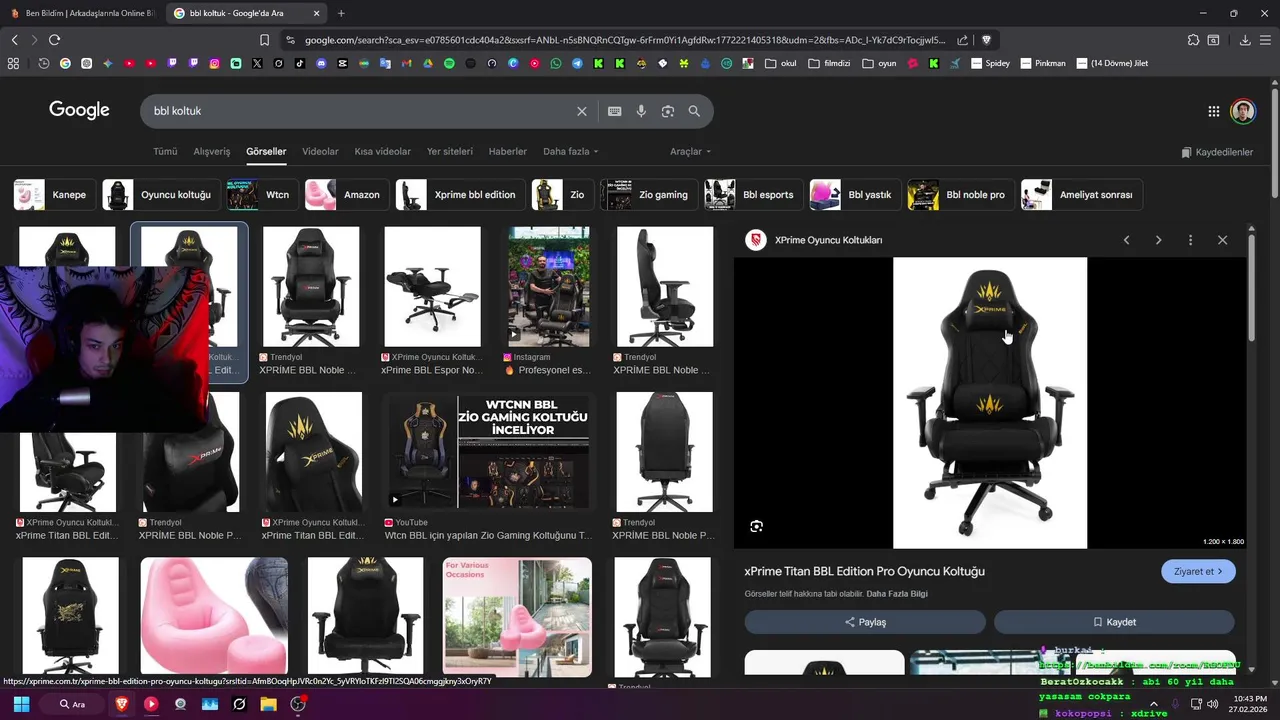Open a new browser tab
1280x720 pixels.
pyautogui.click(x=341, y=13)
